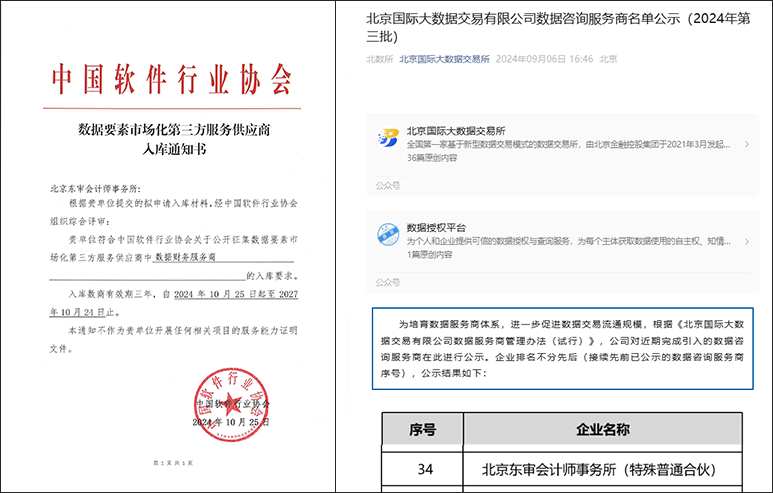Open the 数据授权平台 card title
The width and height of the screenshot is (773, 493).
(x=436, y=227)
